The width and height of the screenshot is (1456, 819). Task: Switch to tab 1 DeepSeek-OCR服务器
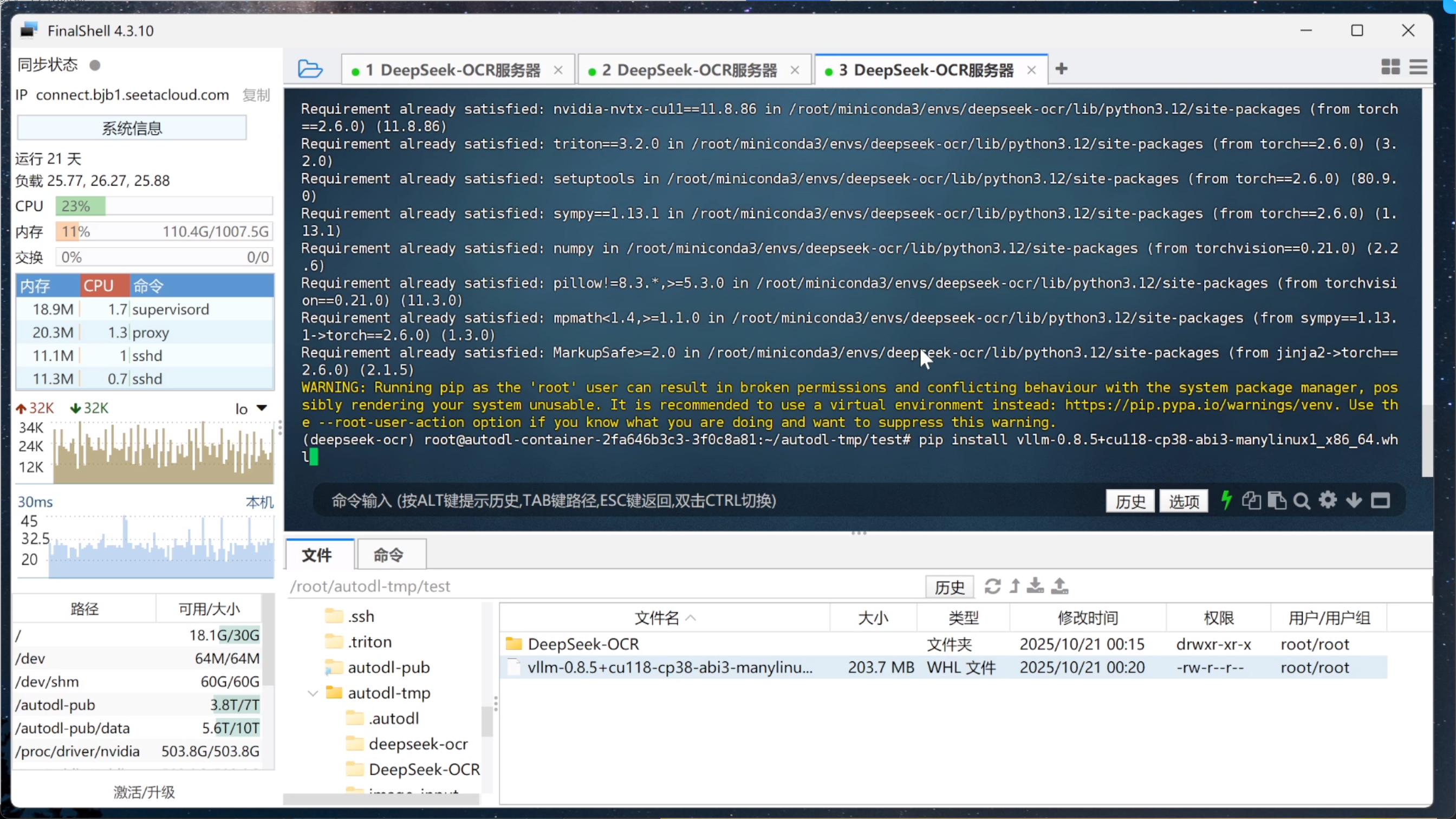coord(452,70)
